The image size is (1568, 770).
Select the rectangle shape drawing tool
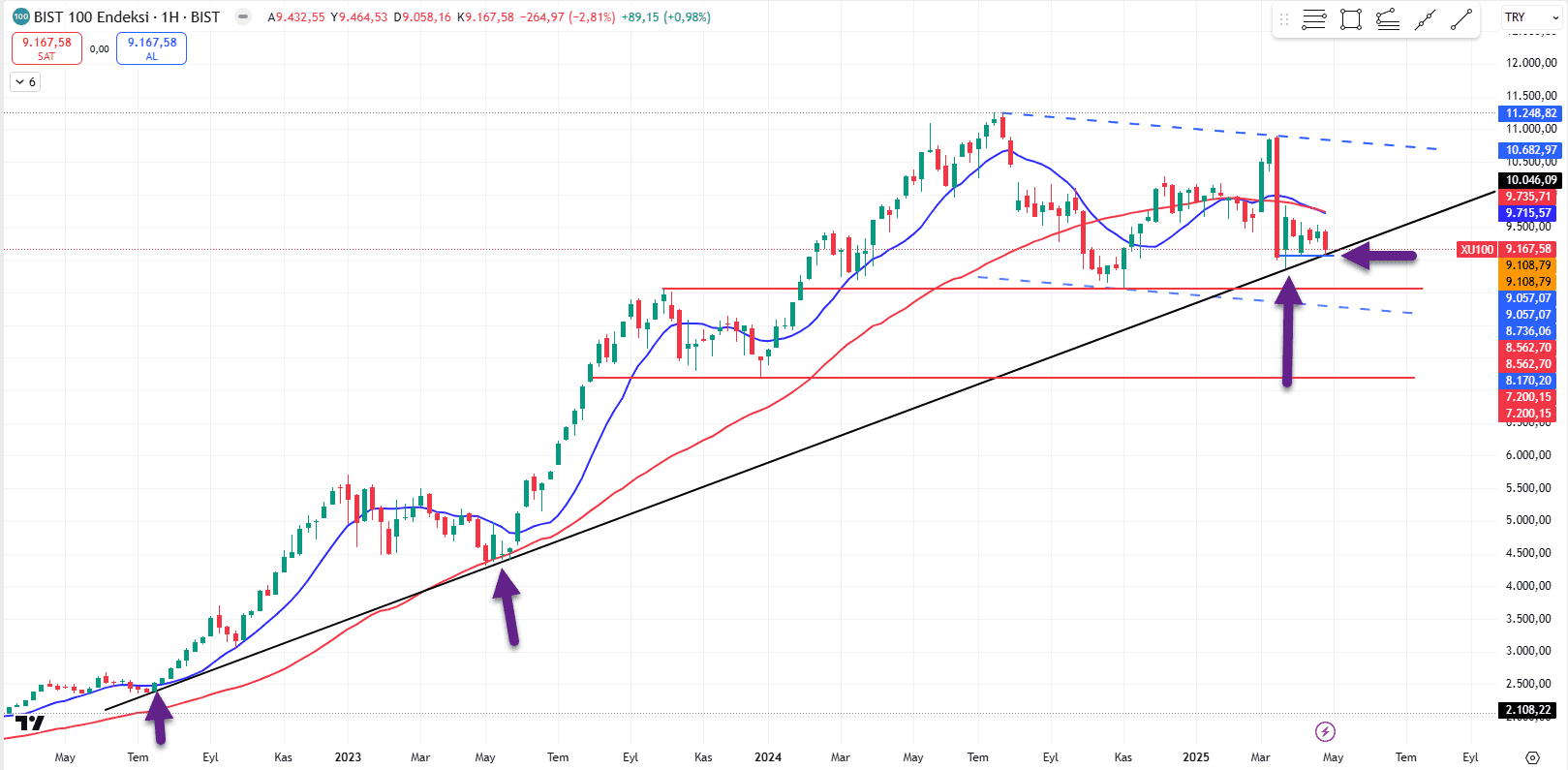[x=1351, y=19]
